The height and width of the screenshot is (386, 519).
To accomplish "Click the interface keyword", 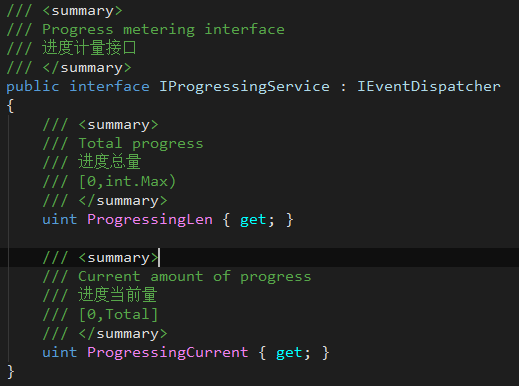I will click(109, 87).
